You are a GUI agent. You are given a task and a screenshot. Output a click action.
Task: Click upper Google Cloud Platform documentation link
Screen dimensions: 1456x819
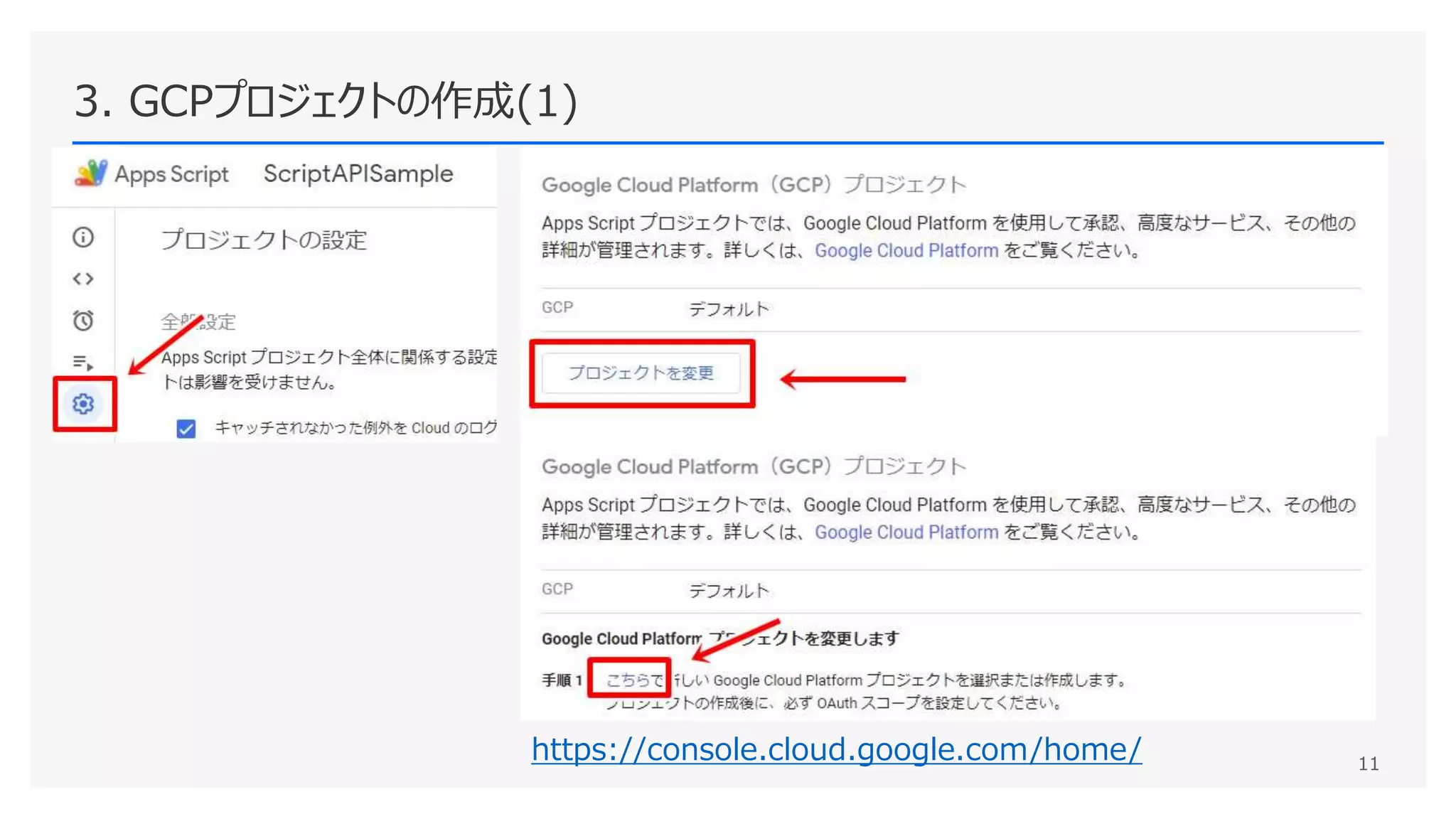(x=906, y=251)
